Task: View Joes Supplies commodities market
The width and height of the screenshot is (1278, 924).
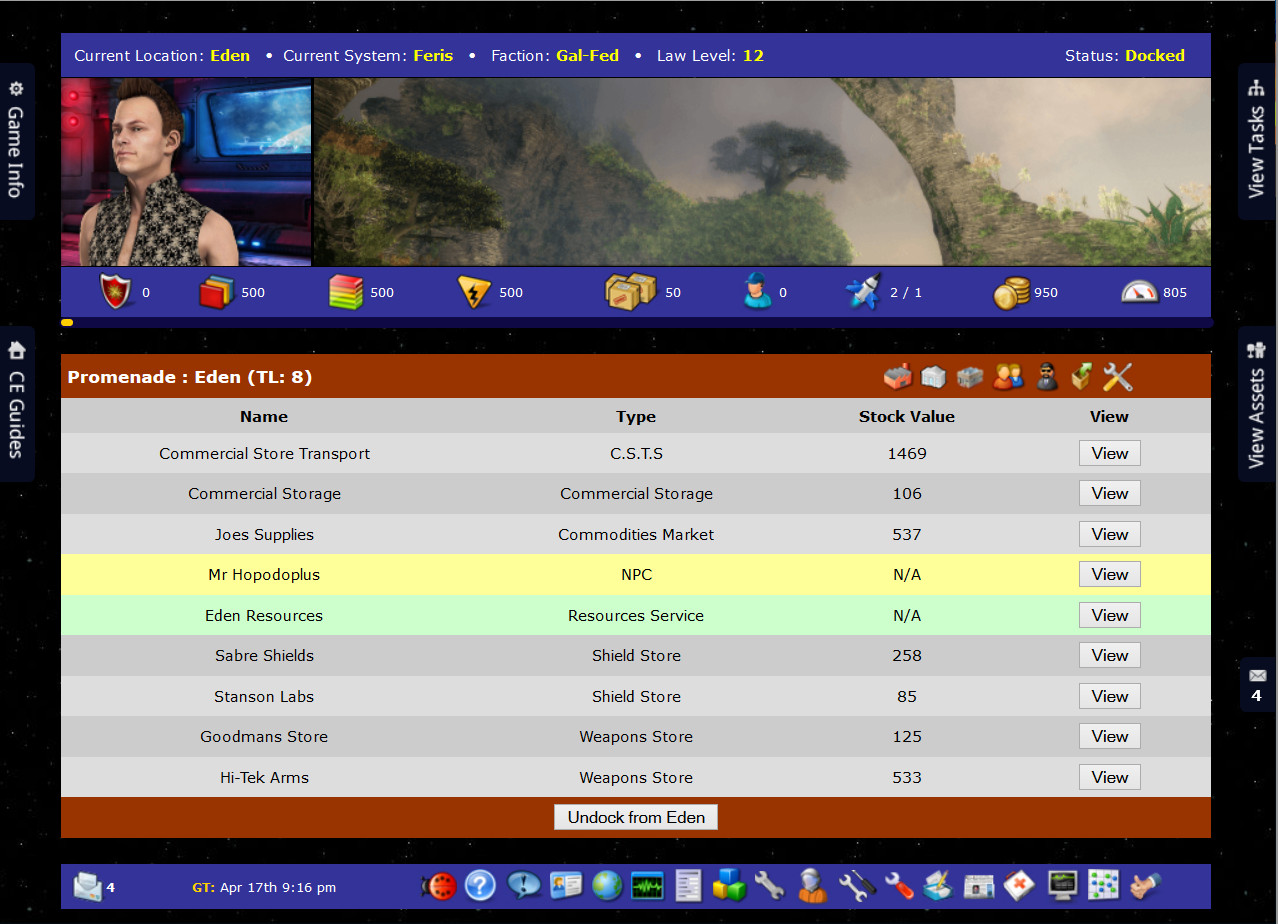Action: (1109, 534)
